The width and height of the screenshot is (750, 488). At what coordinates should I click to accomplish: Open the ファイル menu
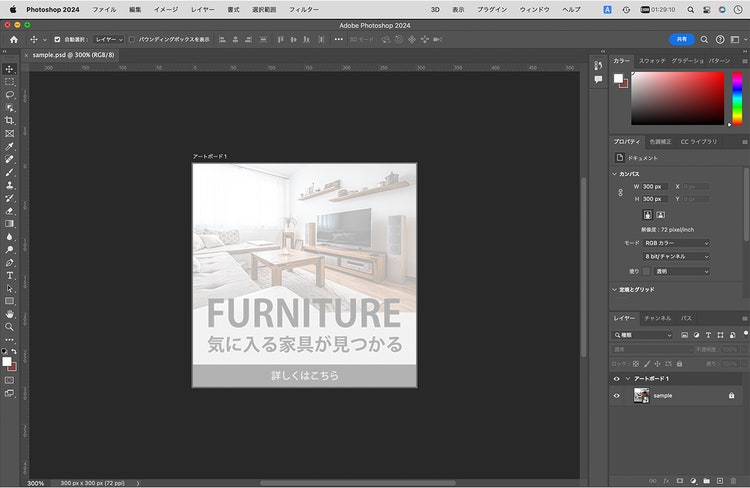pyautogui.click(x=104, y=10)
